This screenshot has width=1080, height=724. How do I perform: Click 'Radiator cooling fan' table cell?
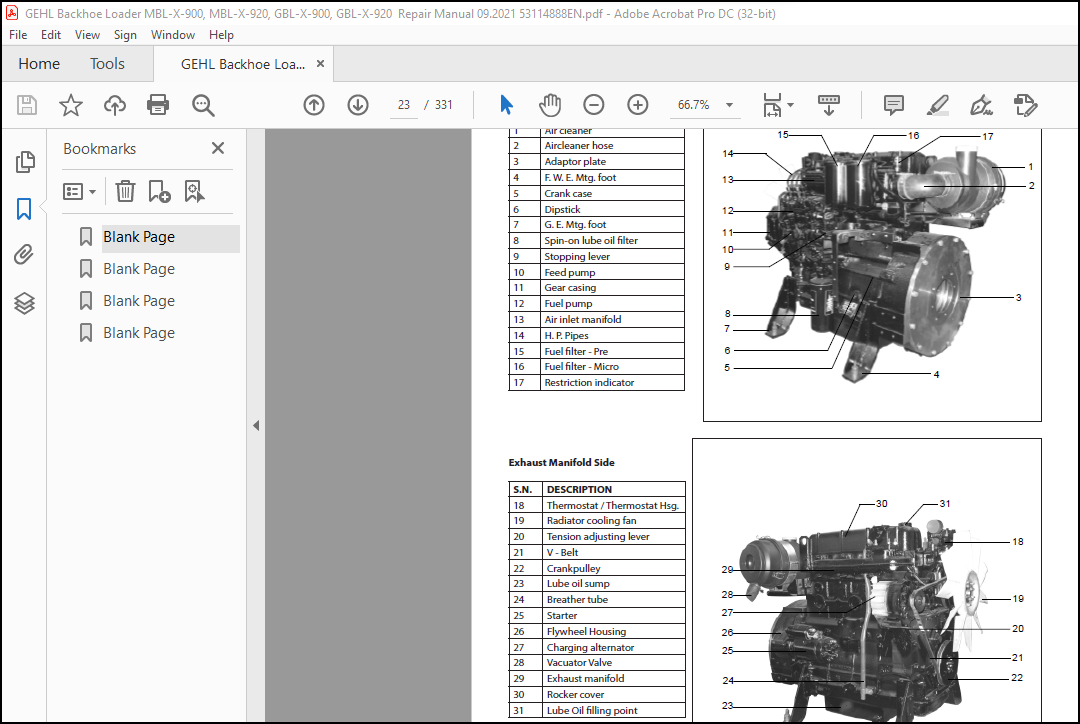[614, 521]
